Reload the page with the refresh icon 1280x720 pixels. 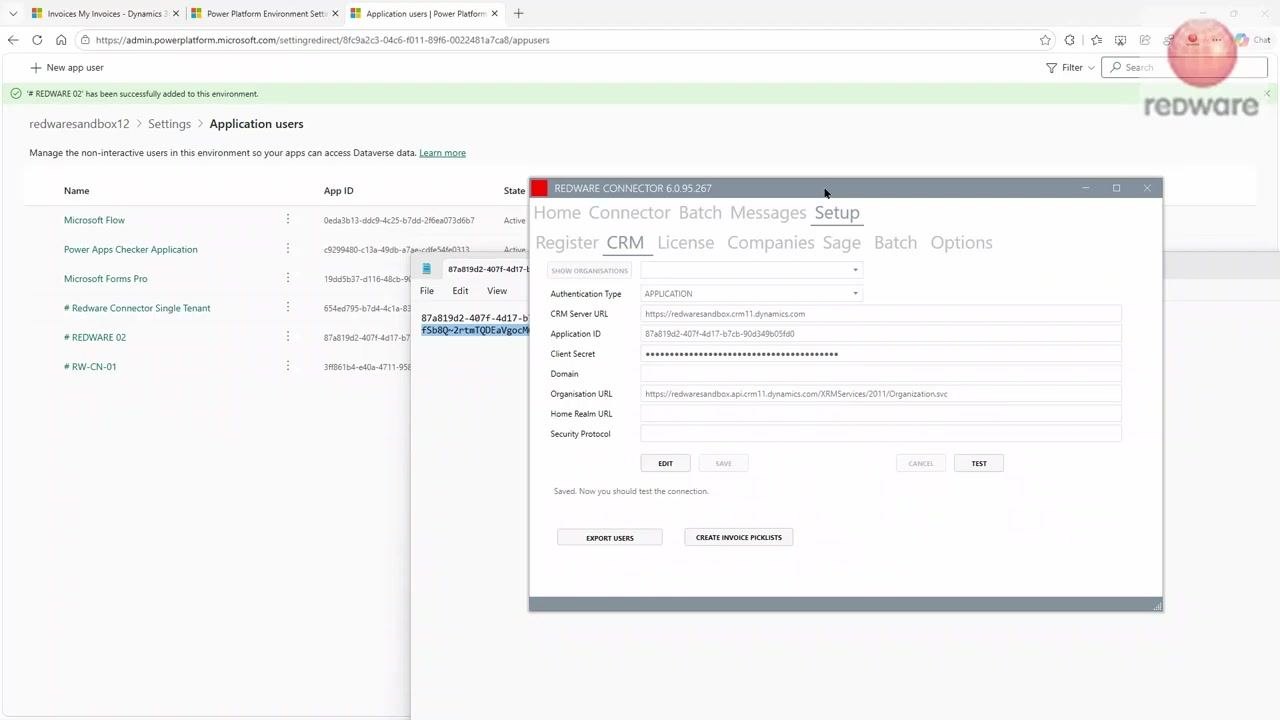[37, 40]
